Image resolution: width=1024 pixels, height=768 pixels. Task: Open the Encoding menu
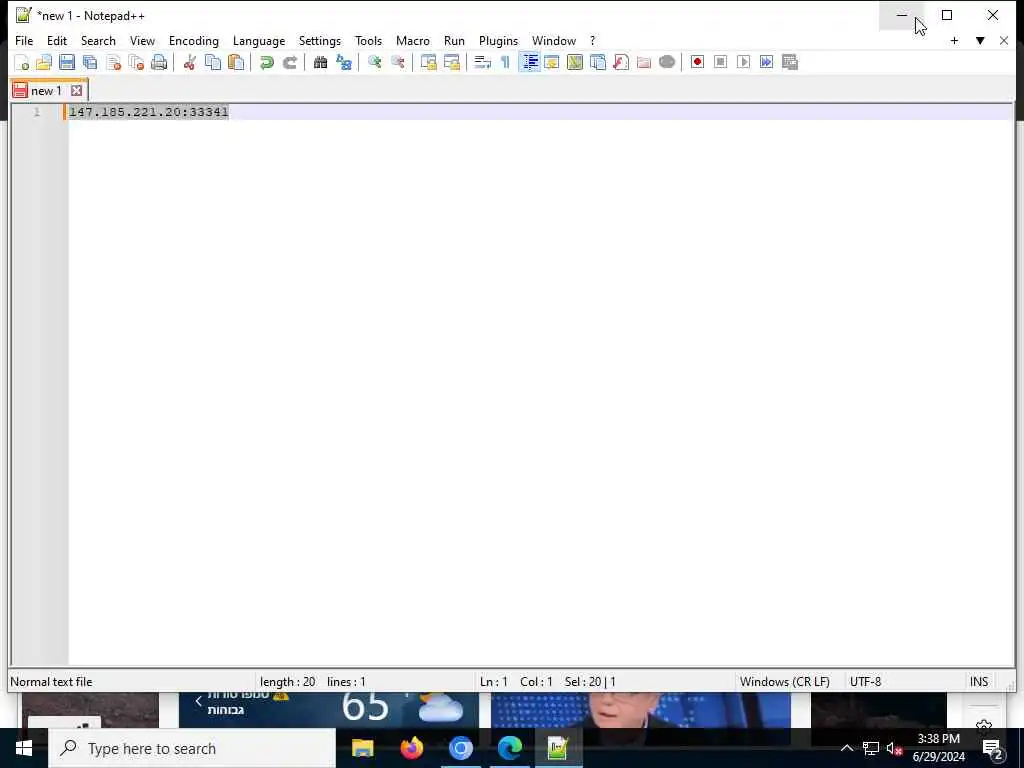point(194,40)
